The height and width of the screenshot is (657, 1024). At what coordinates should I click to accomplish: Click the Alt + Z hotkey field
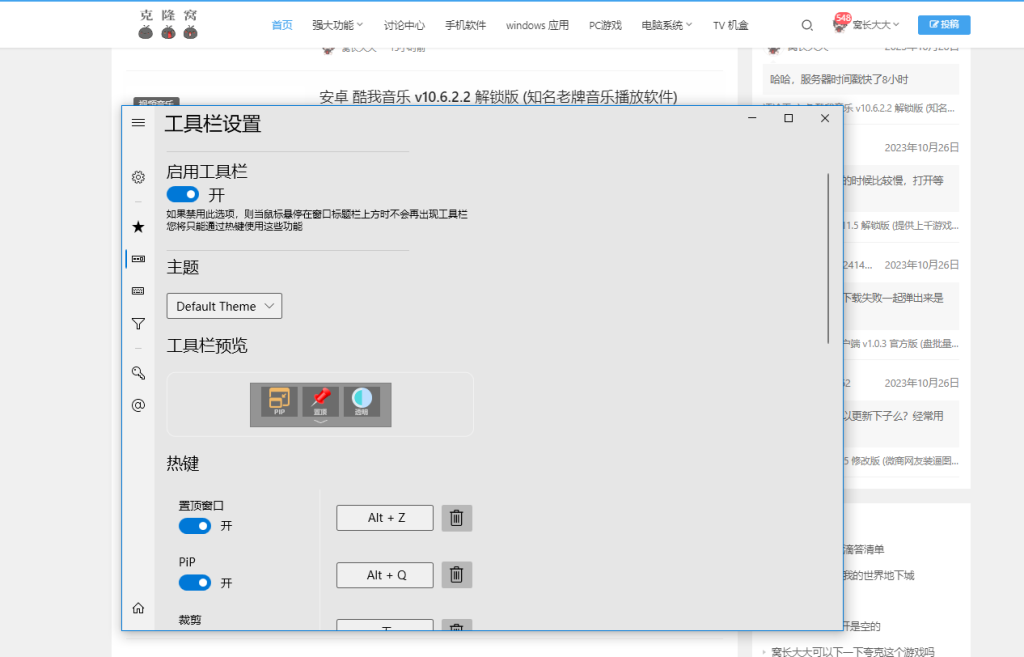pos(385,518)
